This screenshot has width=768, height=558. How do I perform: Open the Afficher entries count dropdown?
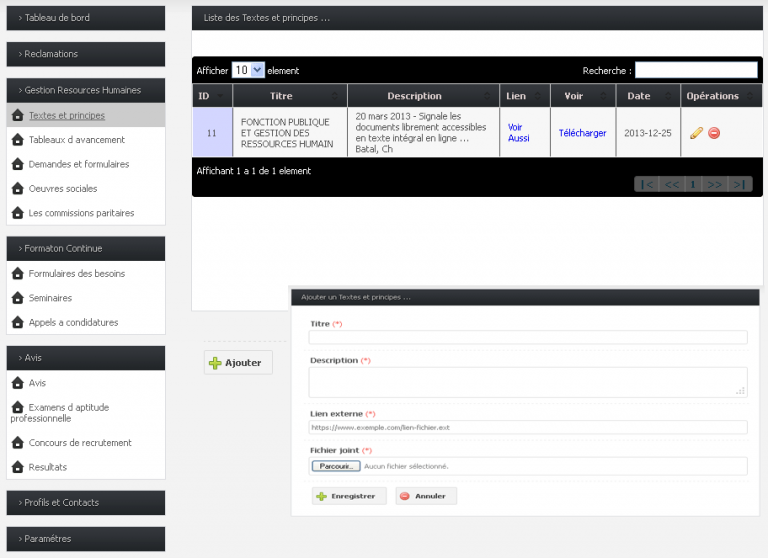point(247,70)
